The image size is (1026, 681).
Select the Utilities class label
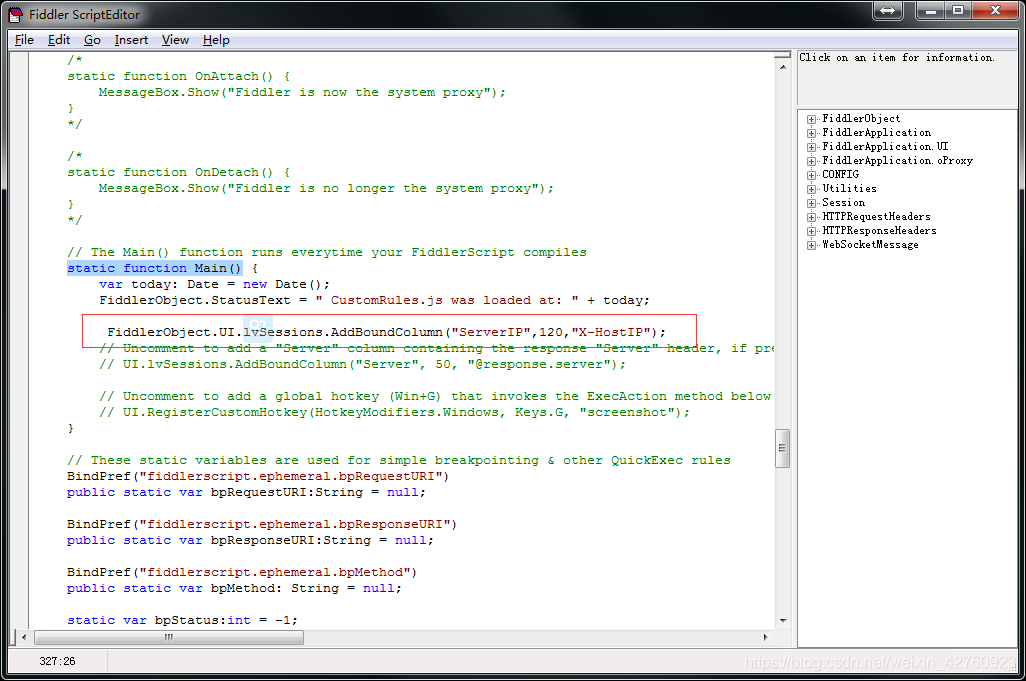tap(849, 188)
